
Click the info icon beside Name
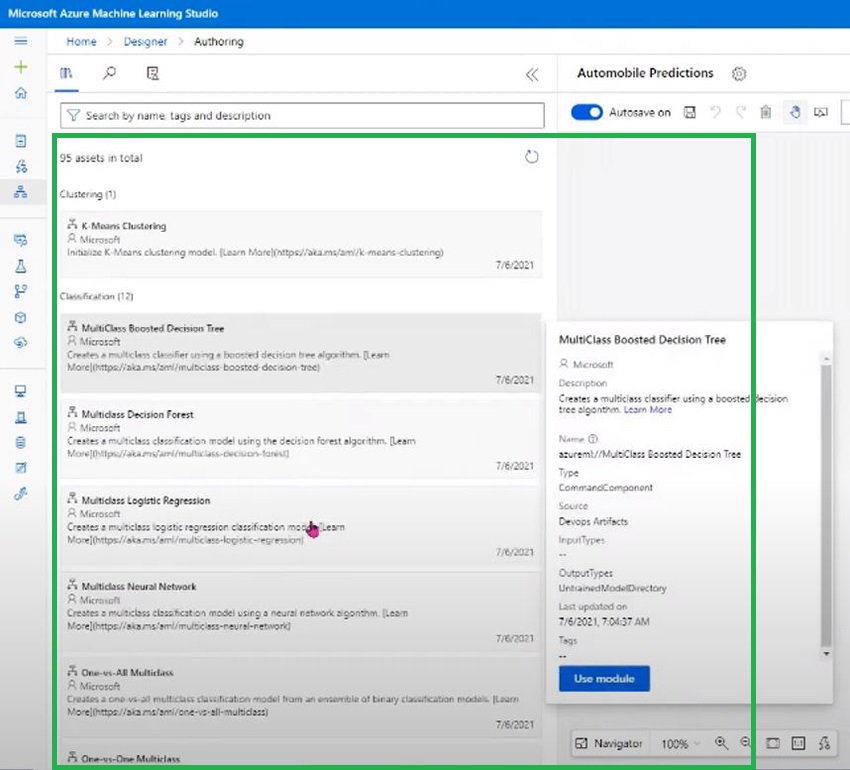pos(593,439)
